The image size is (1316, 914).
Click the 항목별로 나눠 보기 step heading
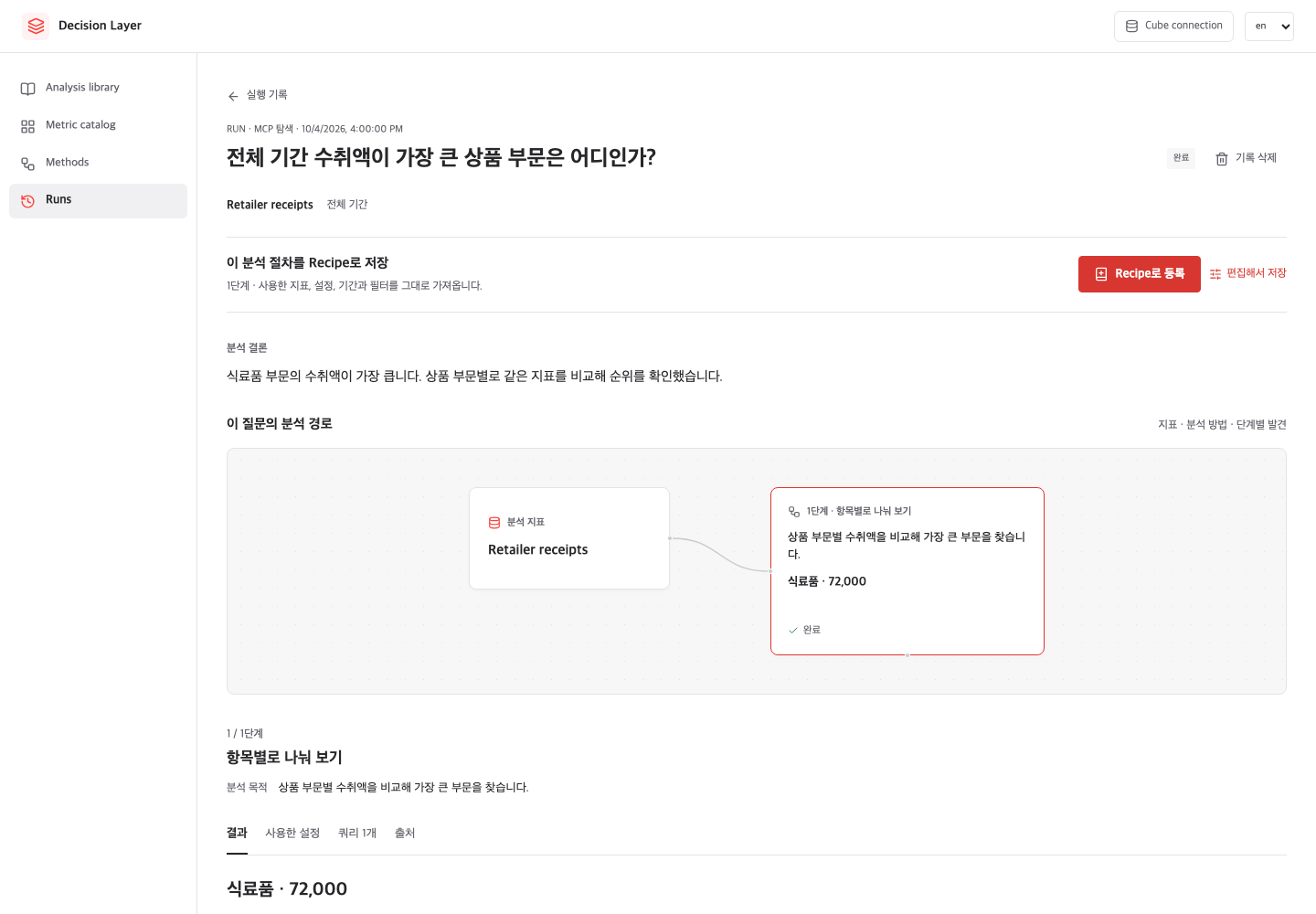click(x=284, y=758)
